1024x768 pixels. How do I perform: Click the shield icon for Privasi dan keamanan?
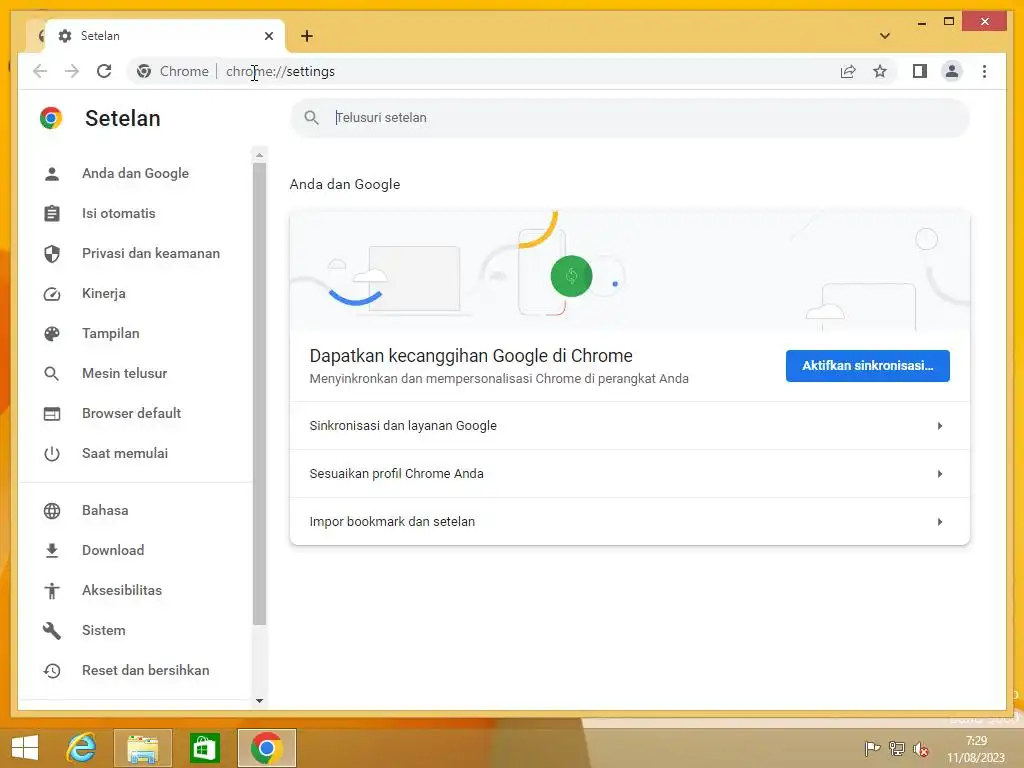[x=52, y=253]
